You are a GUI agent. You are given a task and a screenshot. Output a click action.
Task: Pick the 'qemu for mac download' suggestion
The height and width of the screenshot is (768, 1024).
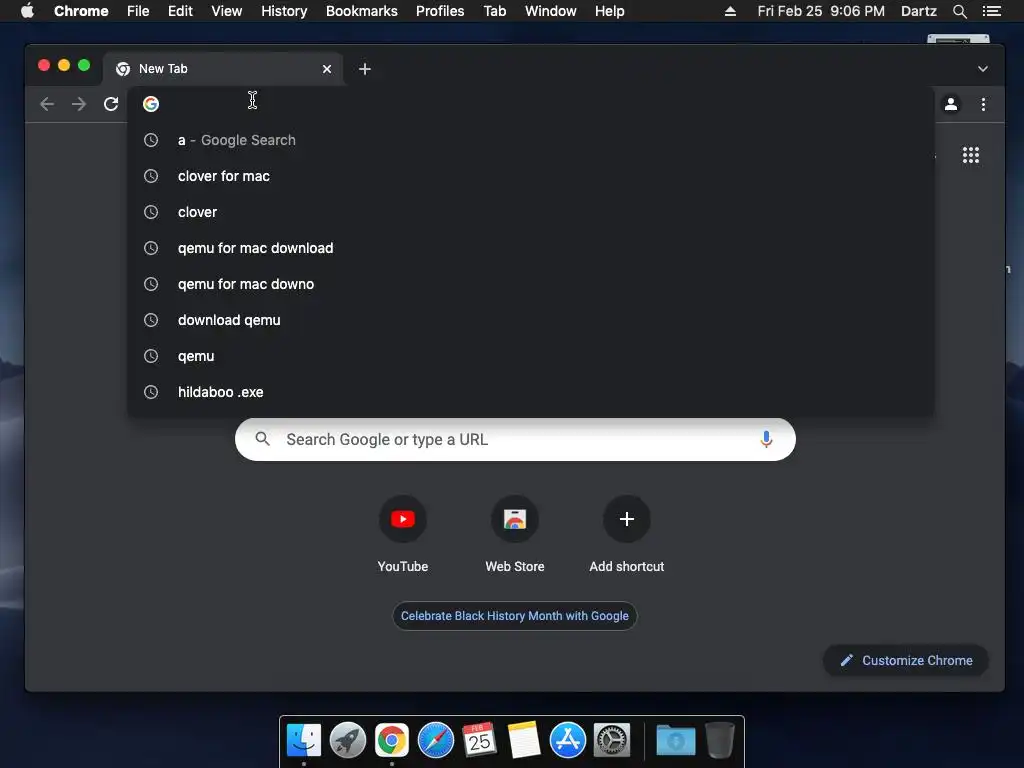[530, 248]
